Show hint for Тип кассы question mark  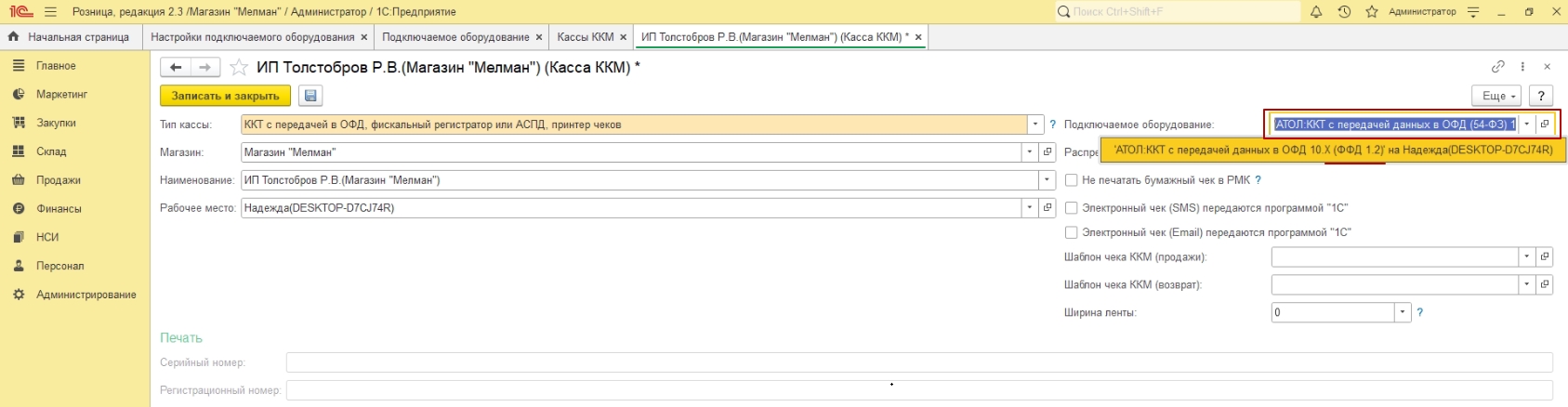tap(1052, 125)
